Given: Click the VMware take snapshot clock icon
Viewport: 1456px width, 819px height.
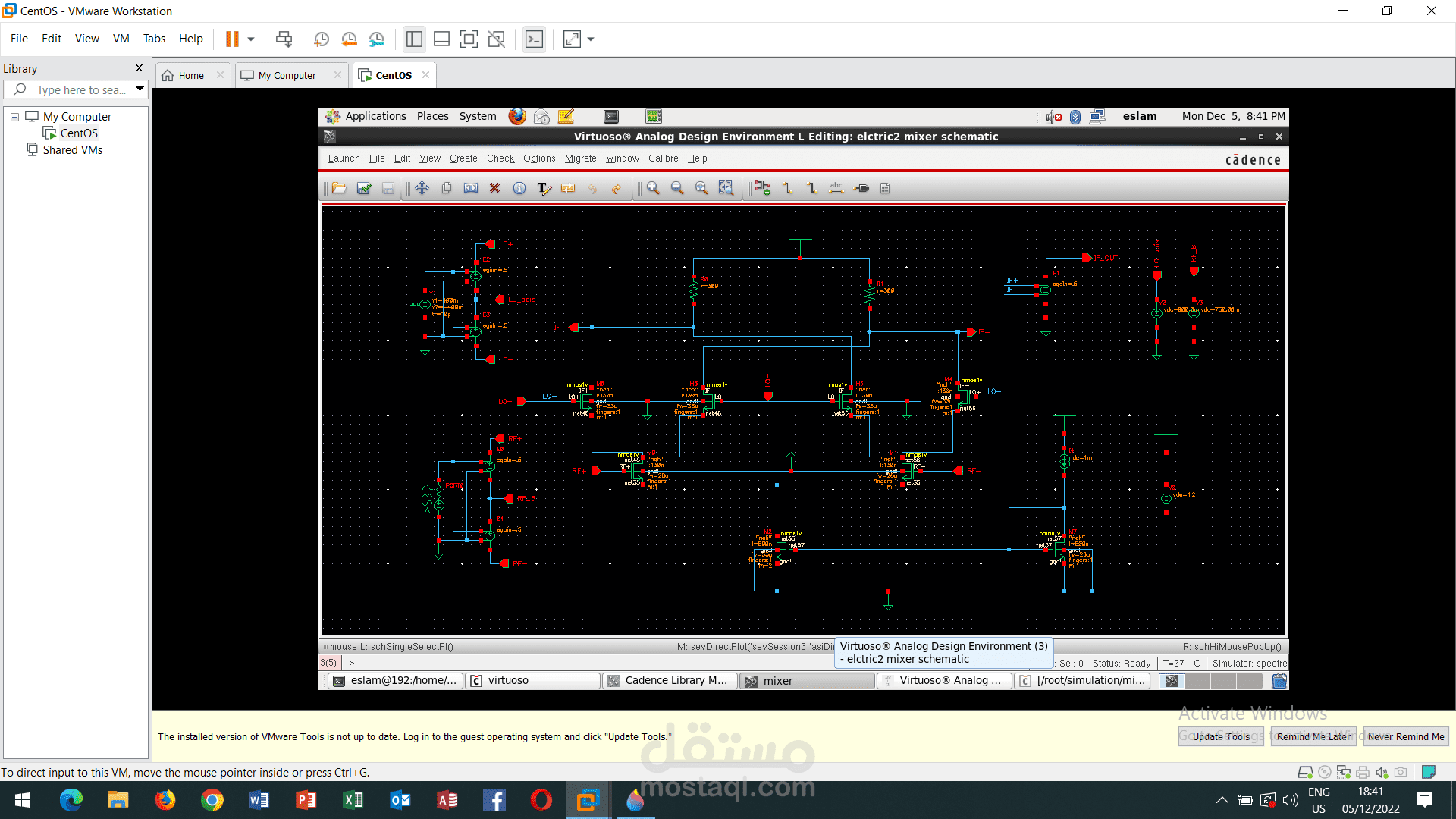Looking at the screenshot, I should [322, 39].
